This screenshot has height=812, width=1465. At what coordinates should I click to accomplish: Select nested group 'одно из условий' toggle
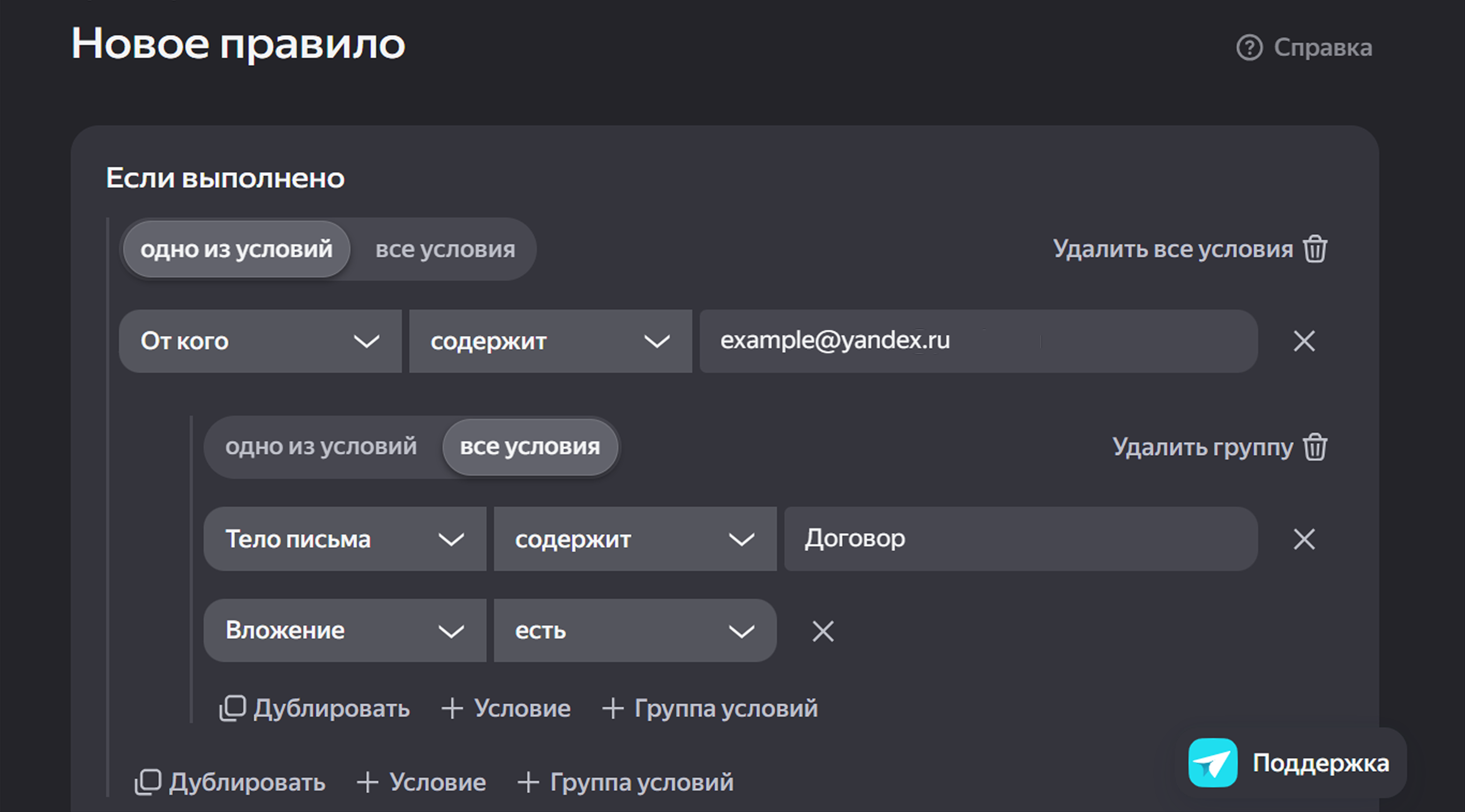pos(321,446)
